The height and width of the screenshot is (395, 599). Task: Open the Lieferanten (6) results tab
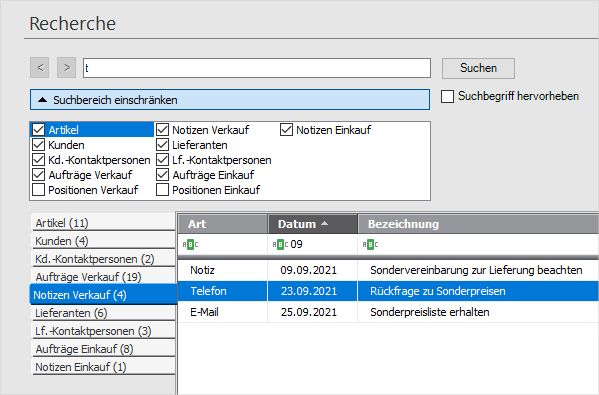pyautogui.click(x=104, y=313)
